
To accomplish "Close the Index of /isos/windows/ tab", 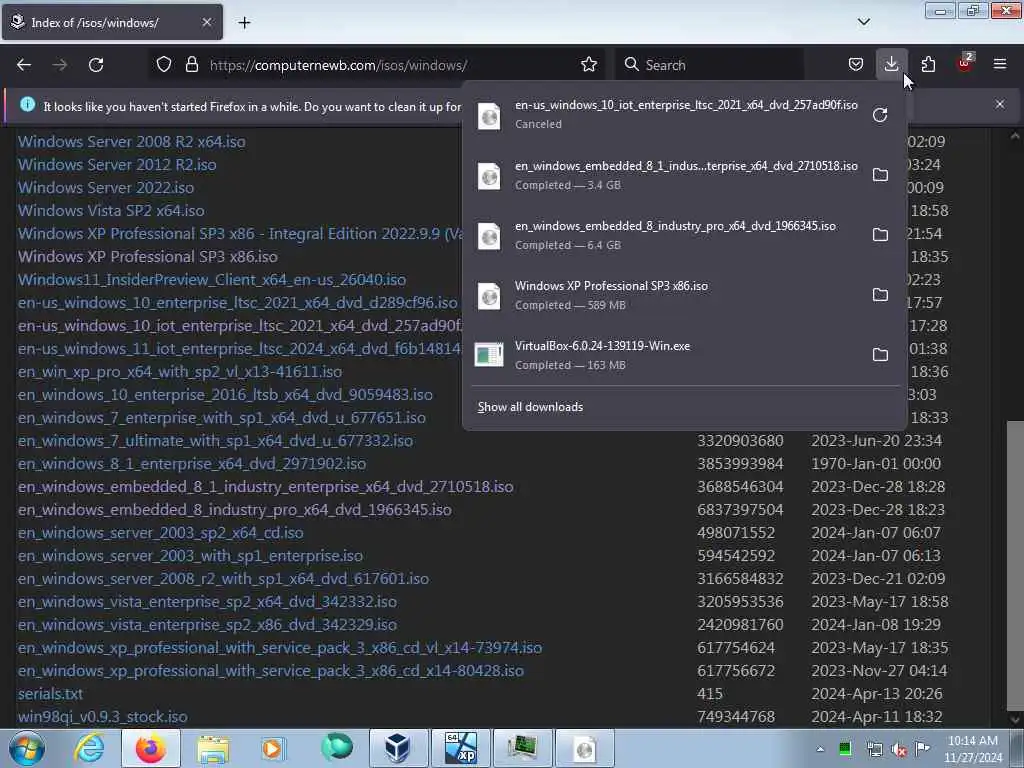I will coord(206,22).
